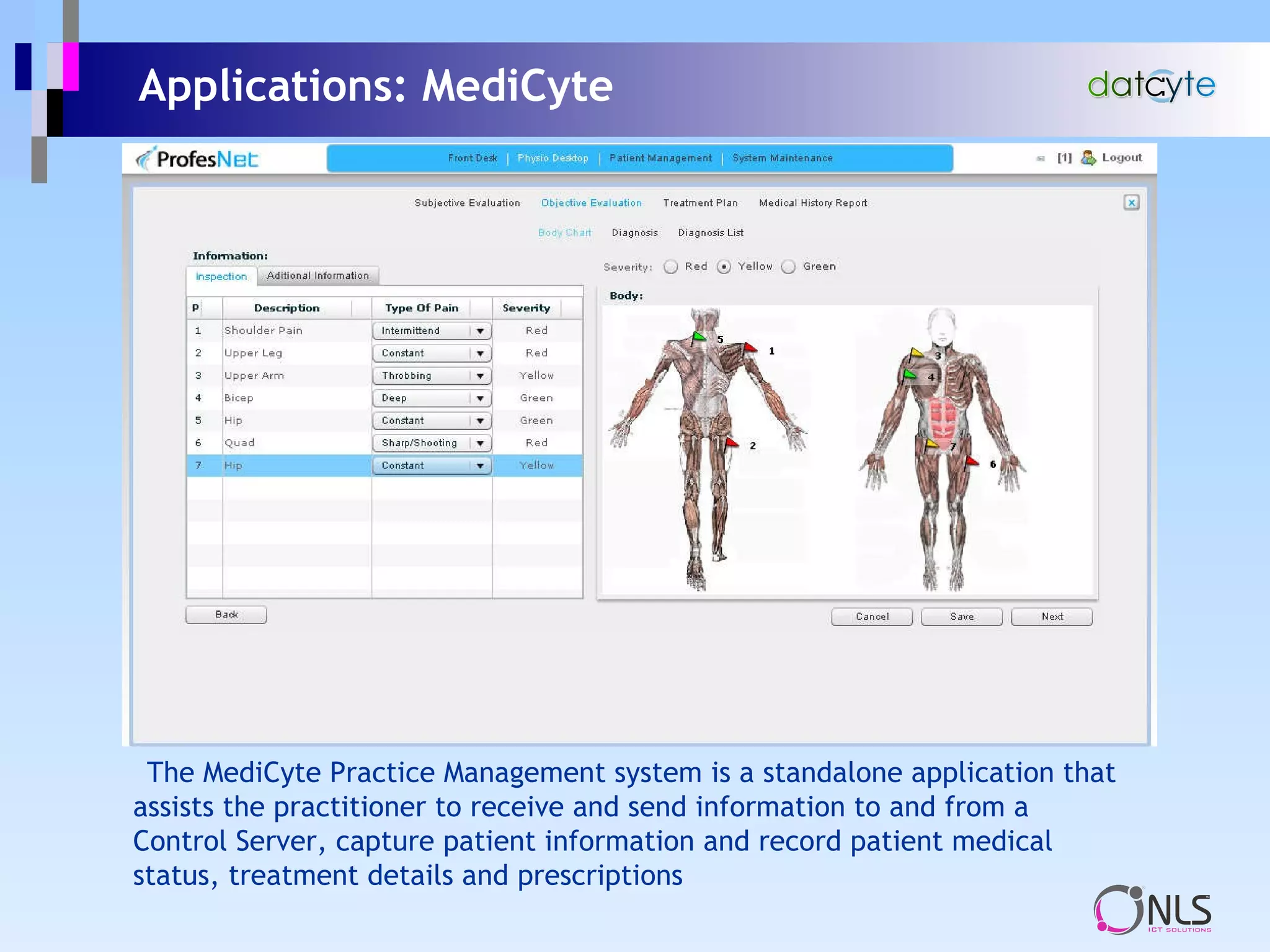Image resolution: width=1270 pixels, height=952 pixels.
Task: Open pain type dropdown for row 5 Hip
Action: coord(432,420)
